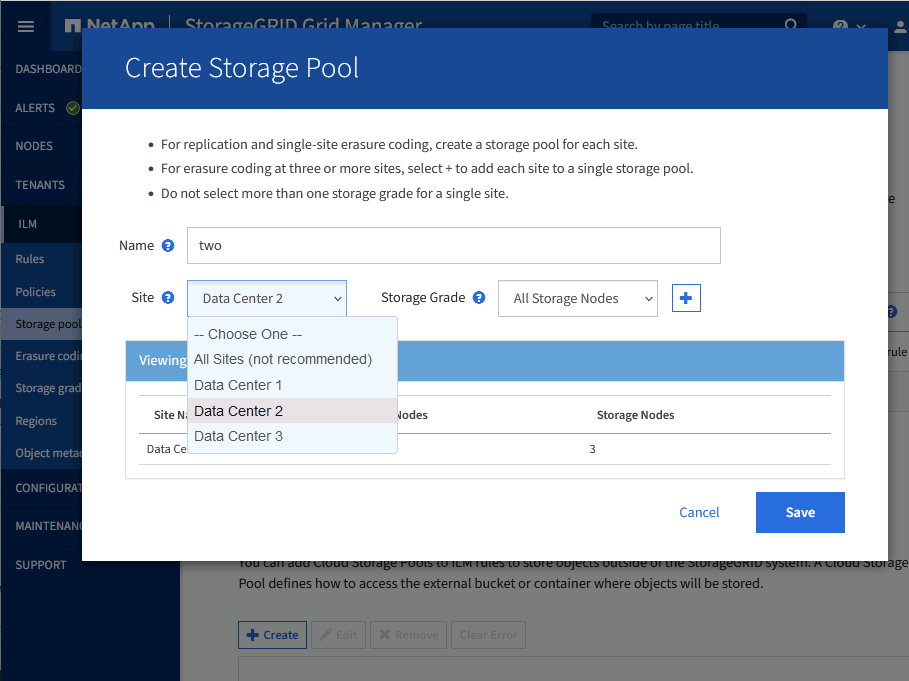Screen dimensions: 909x681
Task: Click the Remove button in background page
Action: click(x=409, y=635)
